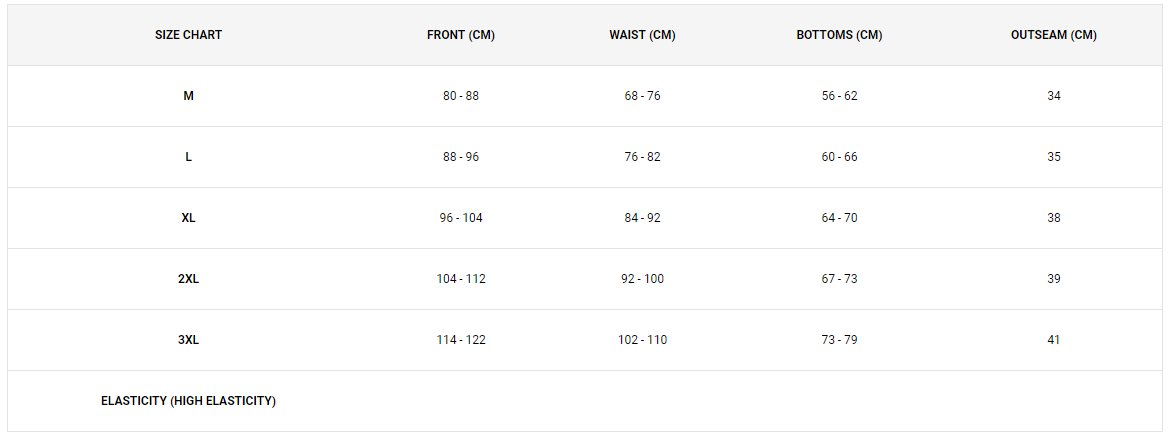The height and width of the screenshot is (440, 1174).
Task: Select the 2XL size row label
Action: click(x=189, y=279)
